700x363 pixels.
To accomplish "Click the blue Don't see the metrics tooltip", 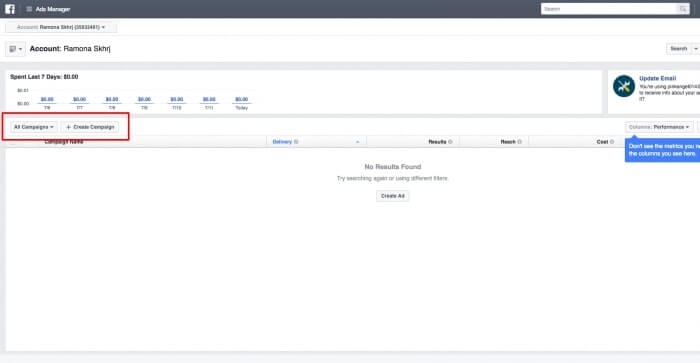I will (662, 150).
